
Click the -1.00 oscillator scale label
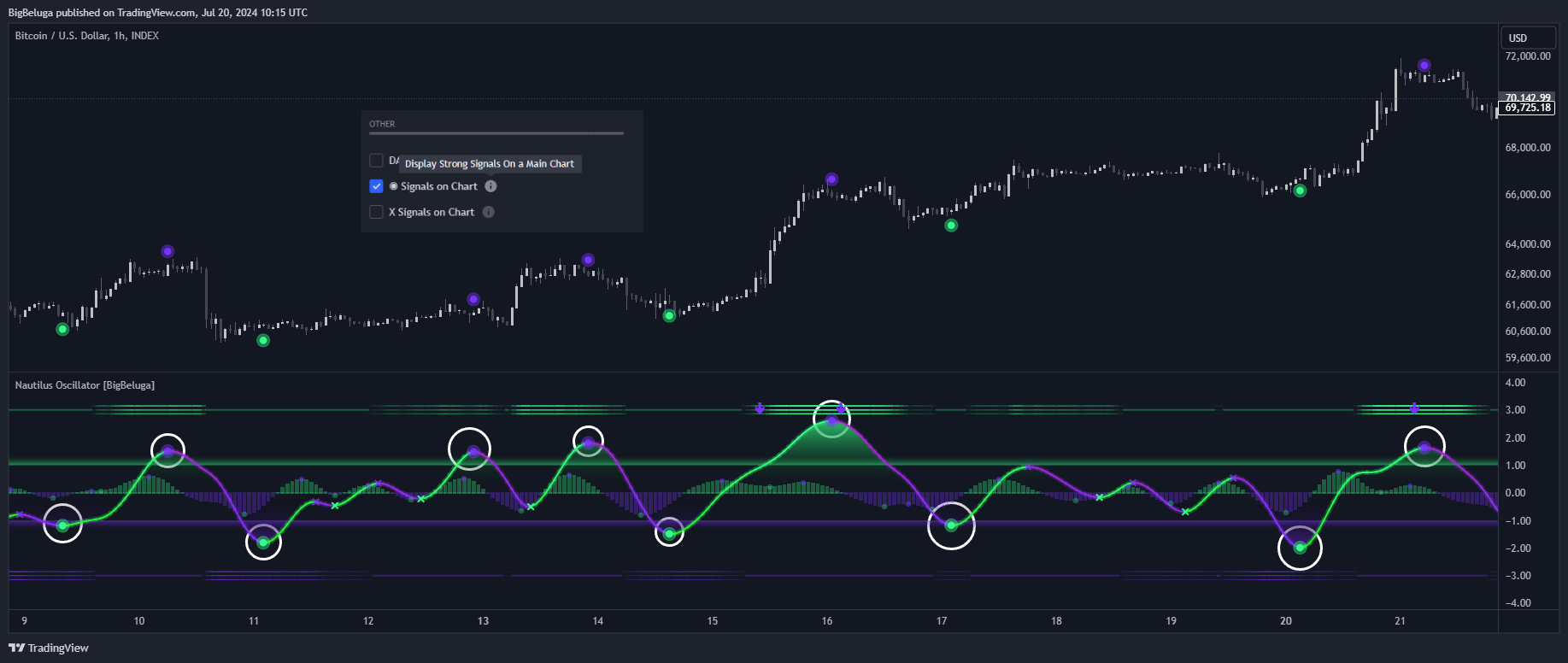1518,521
